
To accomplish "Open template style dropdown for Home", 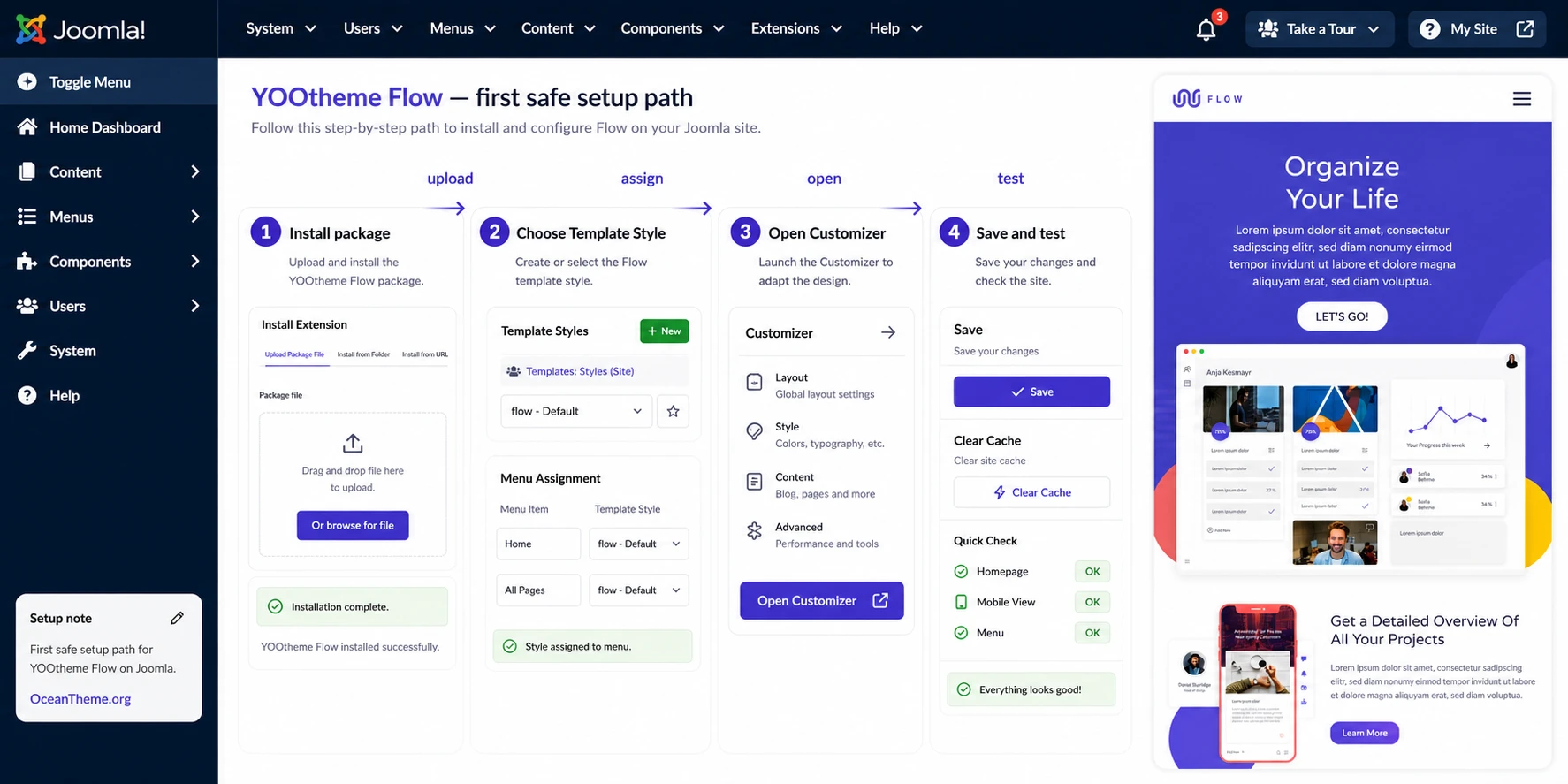I will pos(638,544).
